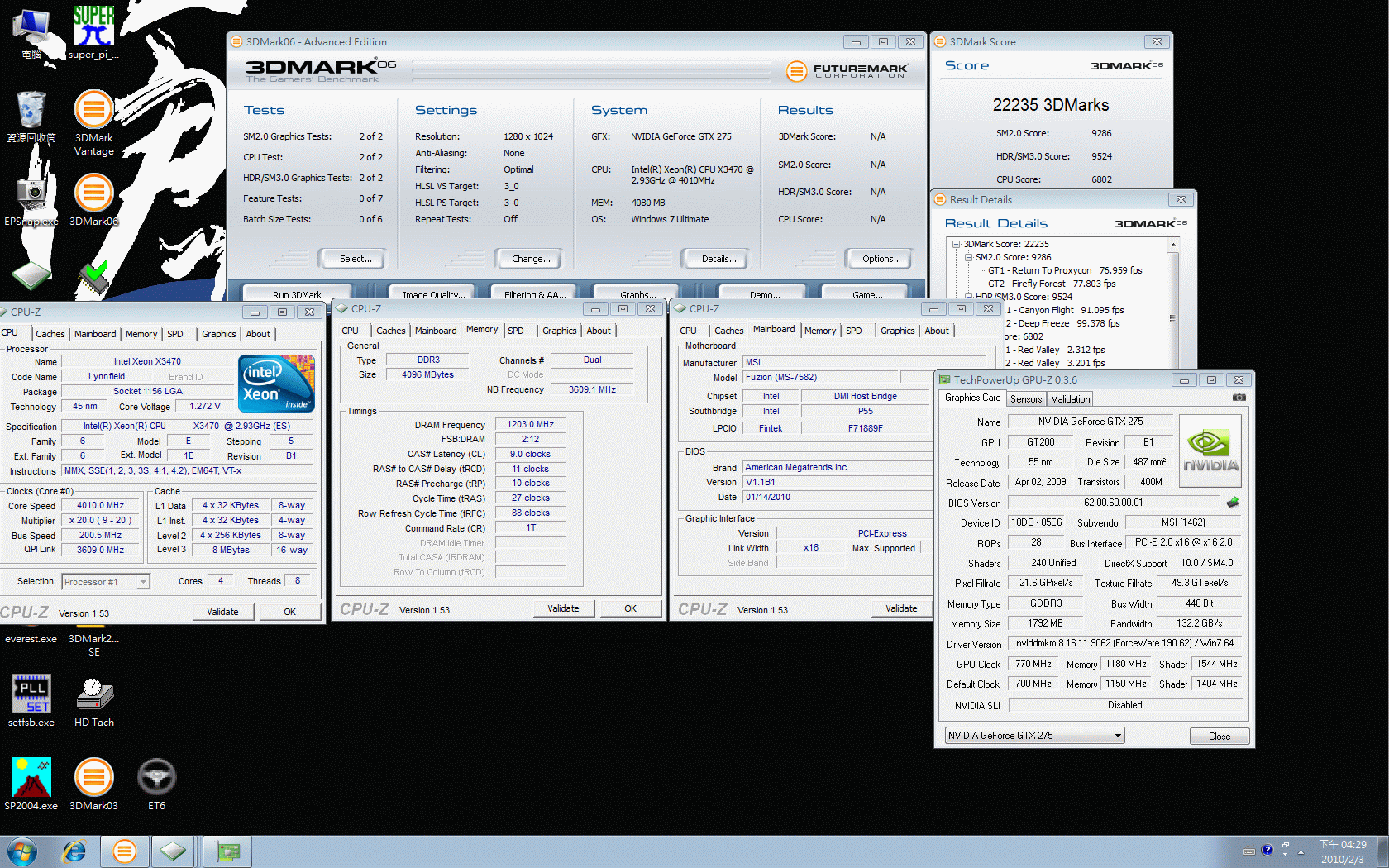Screen dimensions: 1389x868
Task: Switch to the Validation tab in GPU-Z
Action: 1071,399
